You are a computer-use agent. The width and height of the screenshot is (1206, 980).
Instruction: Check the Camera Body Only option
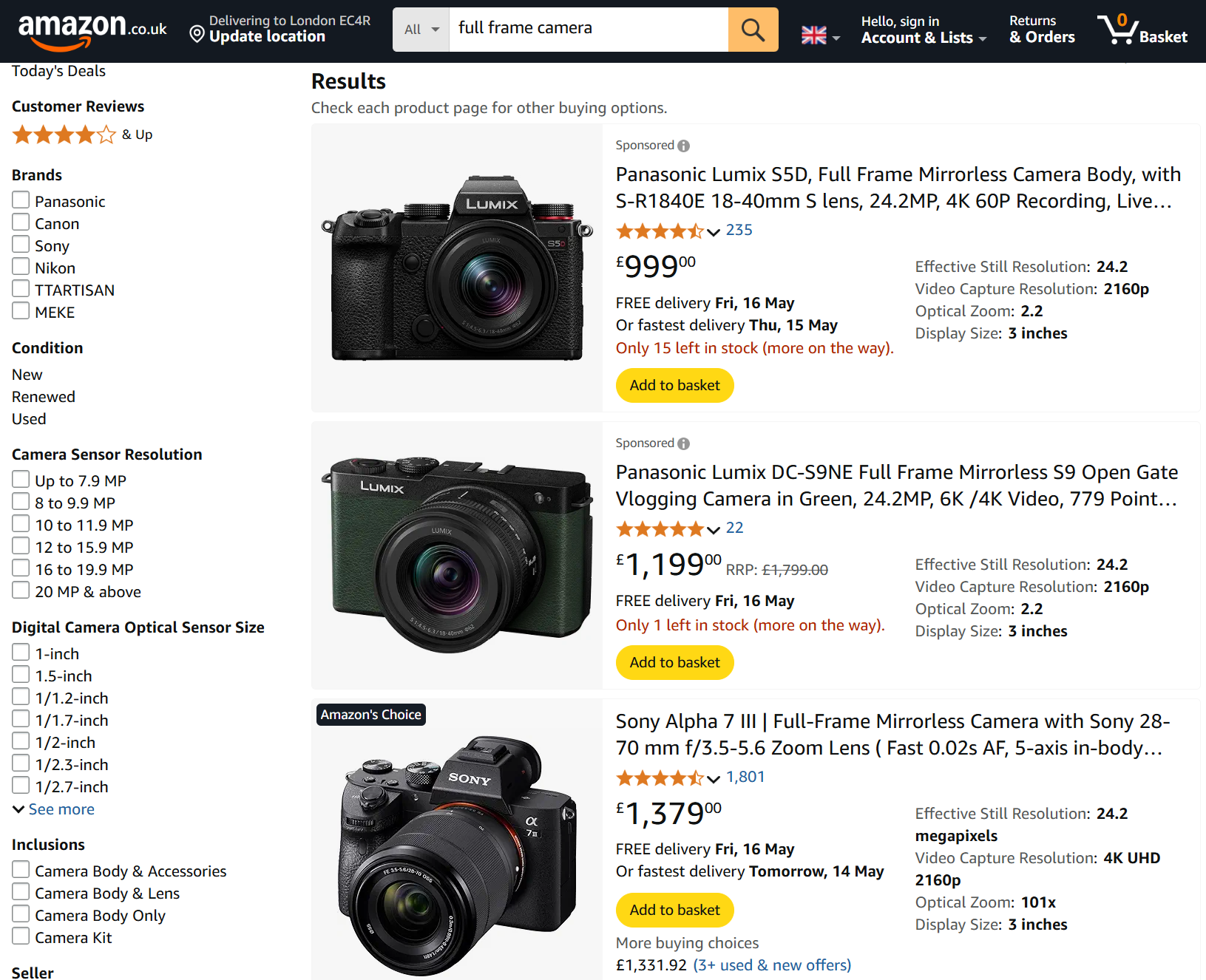(21, 914)
